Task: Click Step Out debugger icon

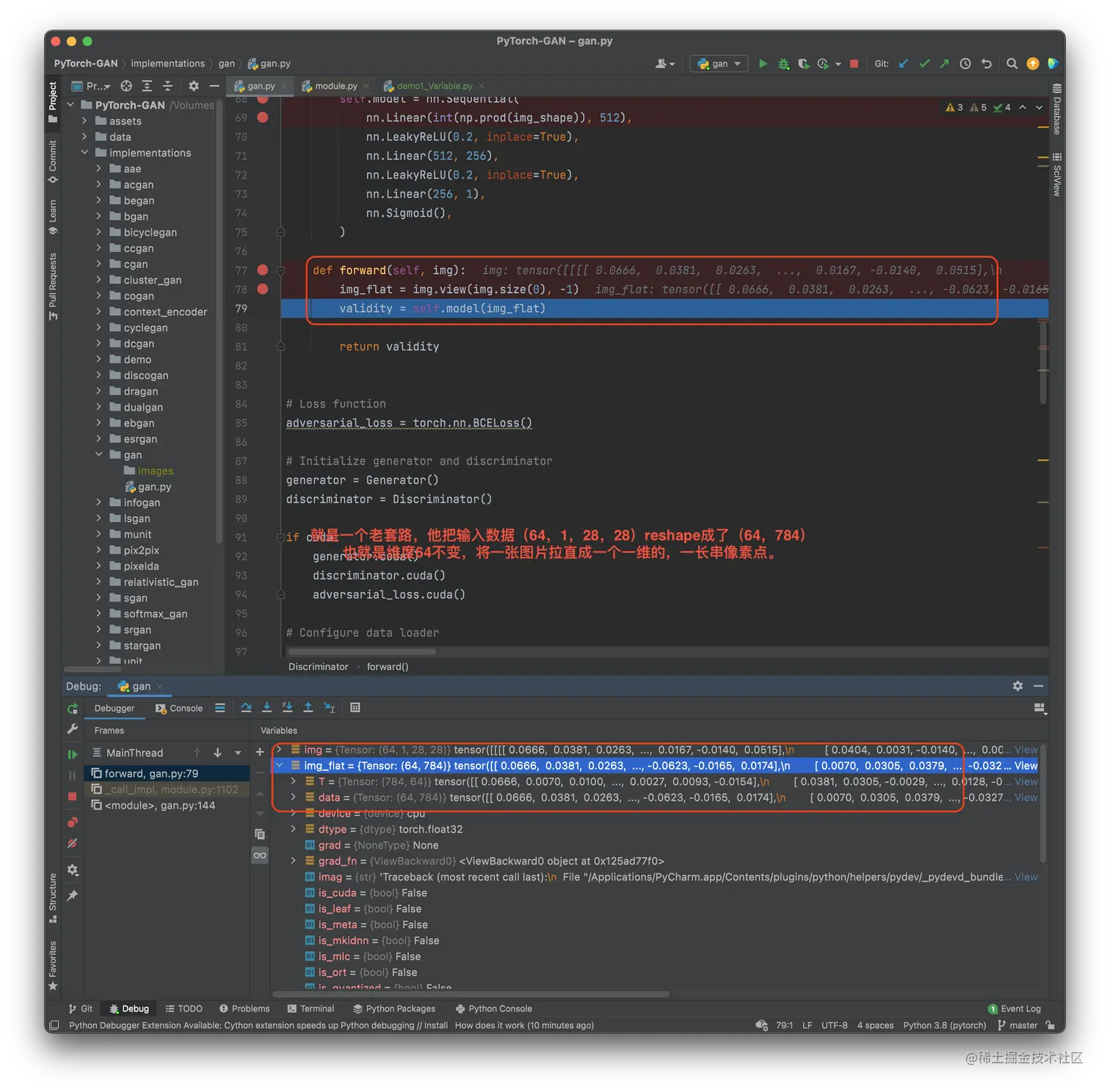Action: 308,707
